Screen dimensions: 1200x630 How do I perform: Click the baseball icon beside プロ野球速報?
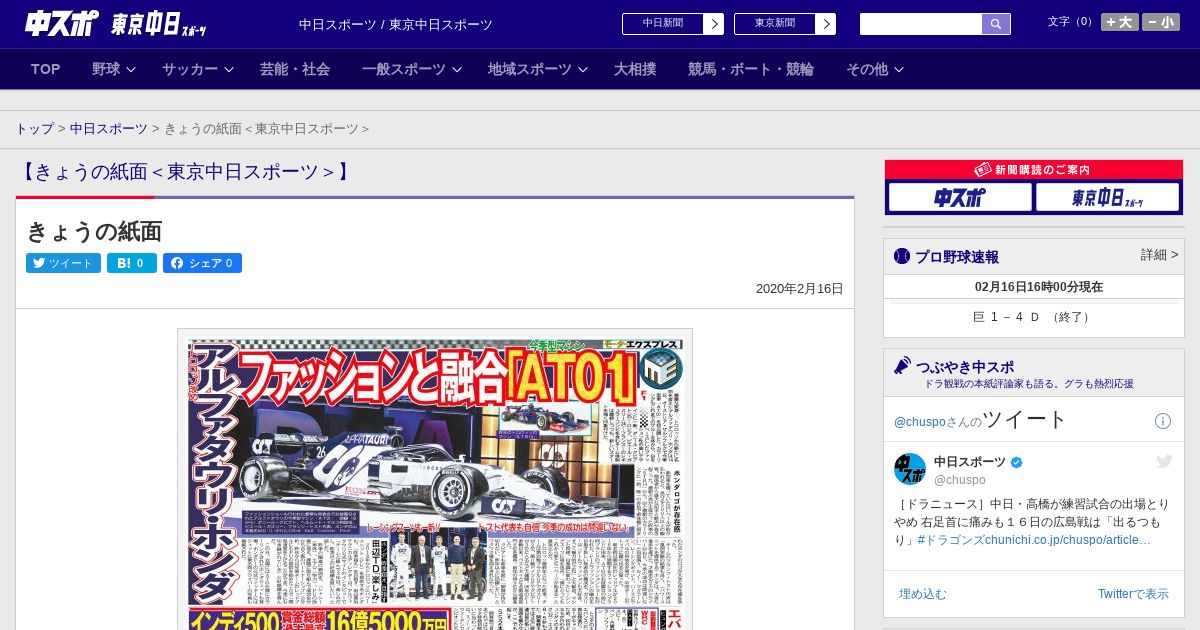[x=902, y=256]
